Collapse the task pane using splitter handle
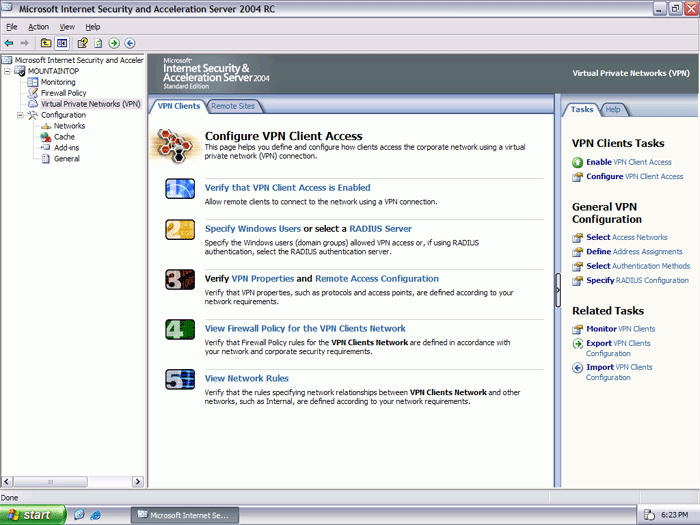Viewport: 700px width, 525px height. tap(558, 290)
